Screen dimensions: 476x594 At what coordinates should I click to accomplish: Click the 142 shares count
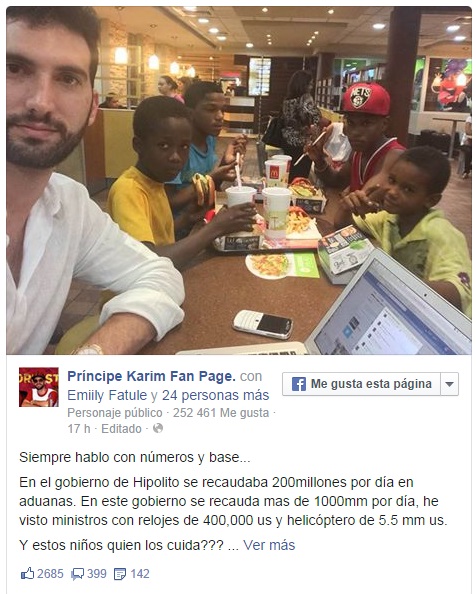(x=140, y=574)
